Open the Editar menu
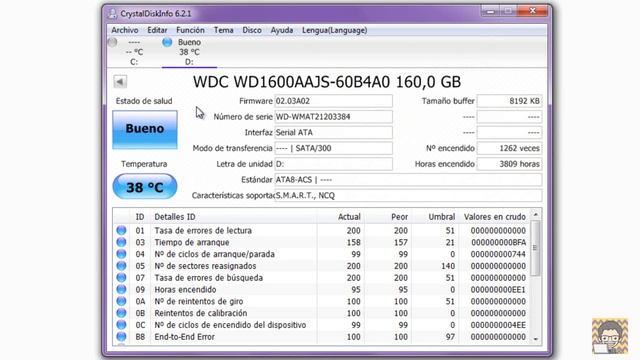This screenshot has height=360, width=640. click(157, 30)
